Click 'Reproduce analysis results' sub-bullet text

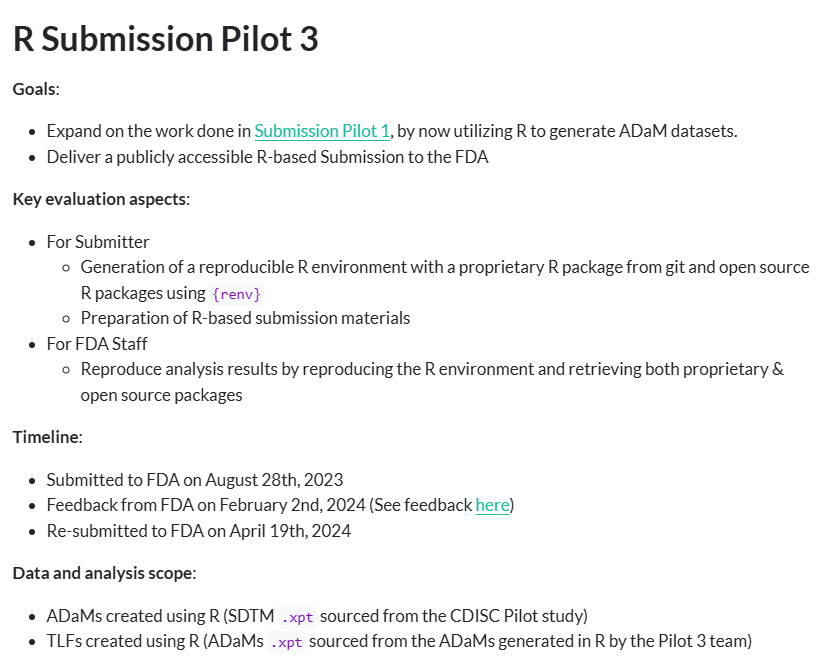point(432,369)
